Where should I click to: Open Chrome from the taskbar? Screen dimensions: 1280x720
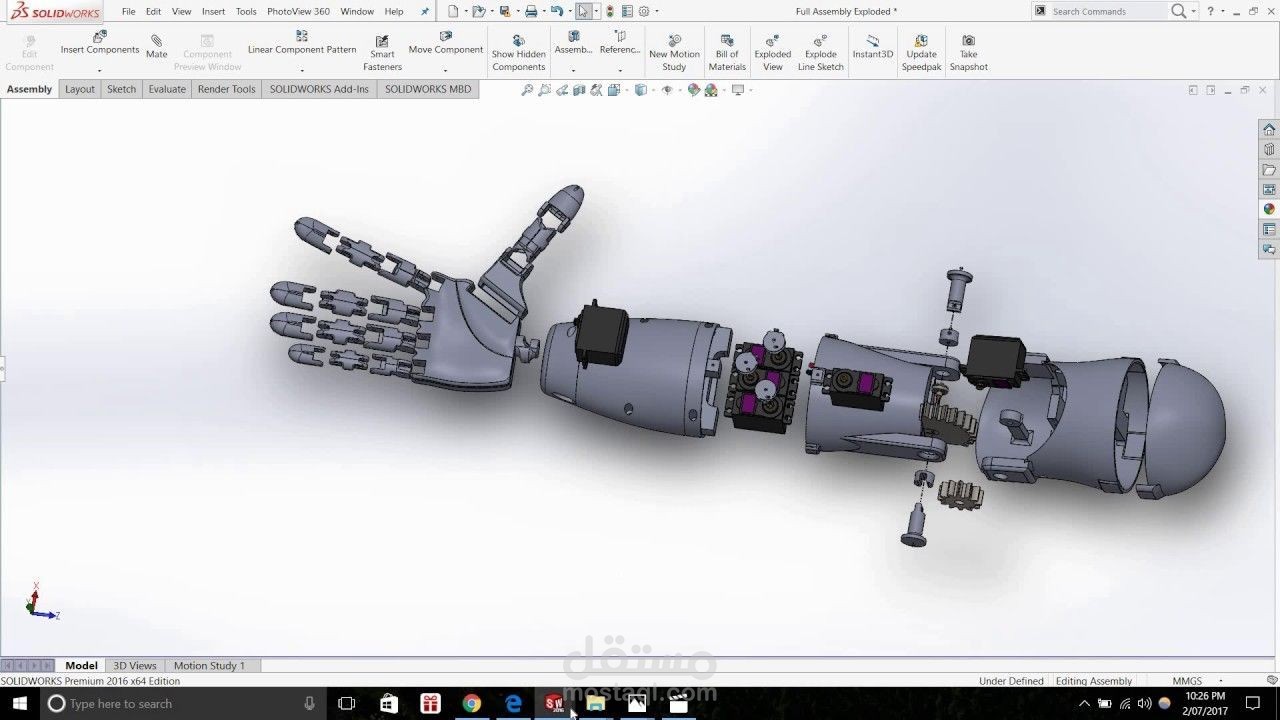tap(471, 704)
